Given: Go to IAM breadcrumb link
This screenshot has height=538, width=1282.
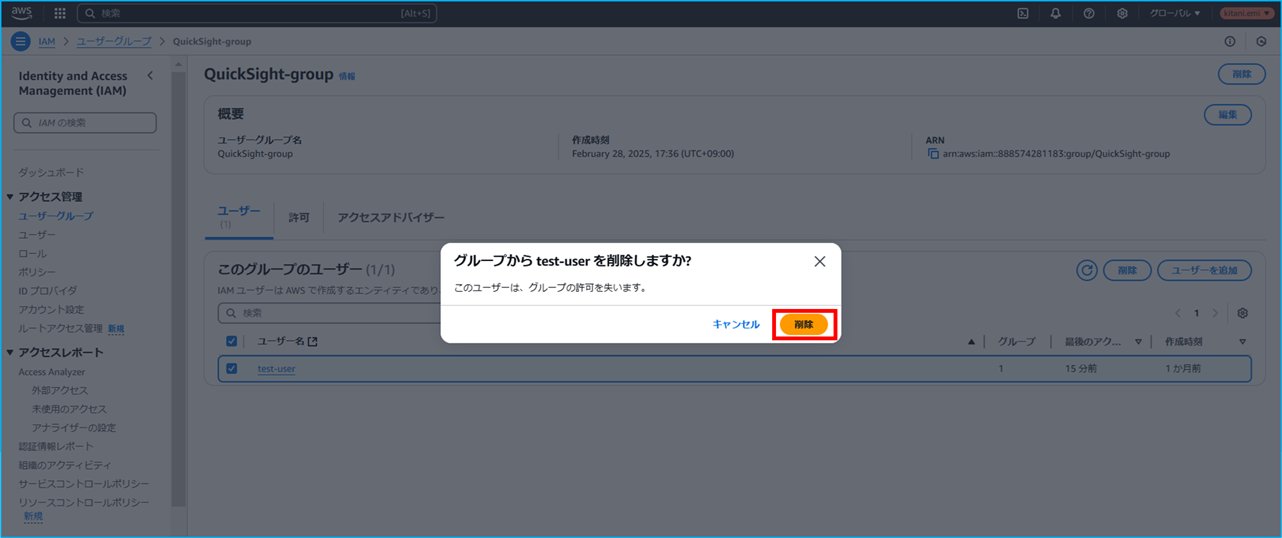Looking at the screenshot, I should click(47, 41).
